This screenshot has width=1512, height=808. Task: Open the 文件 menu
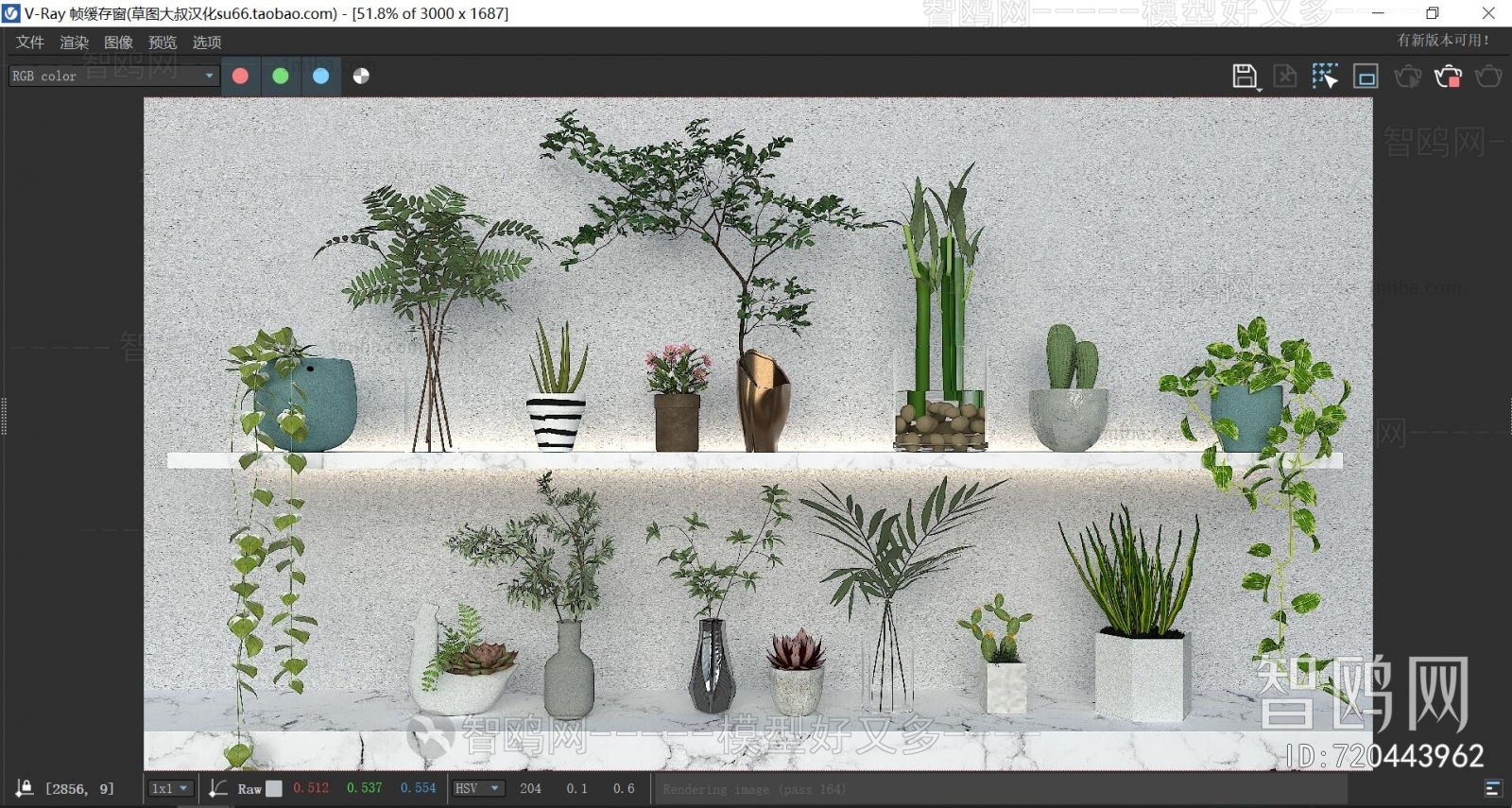coord(30,43)
